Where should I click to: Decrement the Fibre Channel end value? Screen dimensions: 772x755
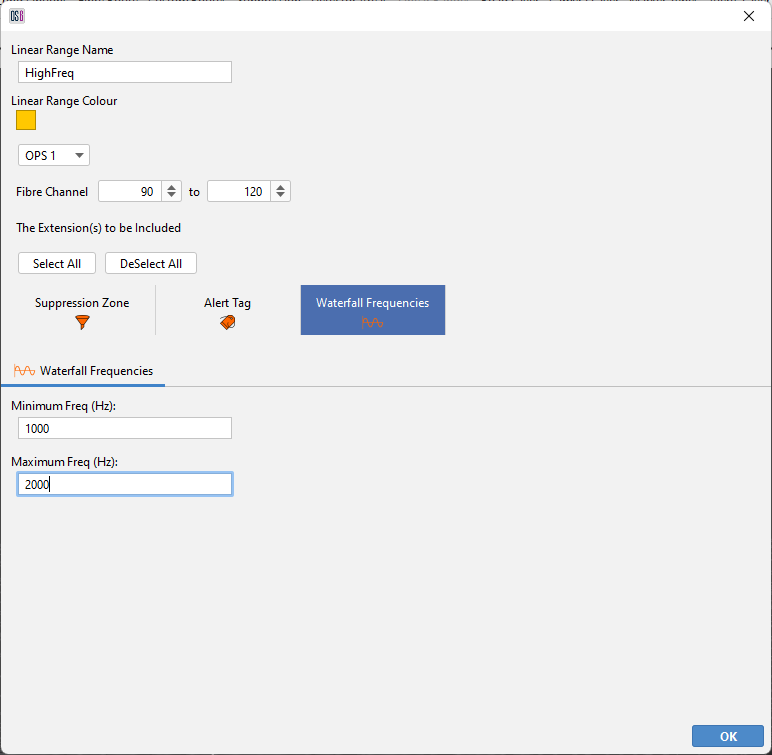[x=281, y=196]
